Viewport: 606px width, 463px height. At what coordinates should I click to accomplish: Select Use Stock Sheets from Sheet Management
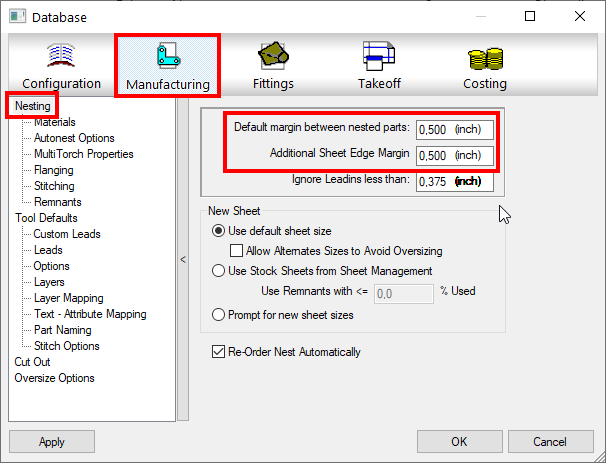218,271
